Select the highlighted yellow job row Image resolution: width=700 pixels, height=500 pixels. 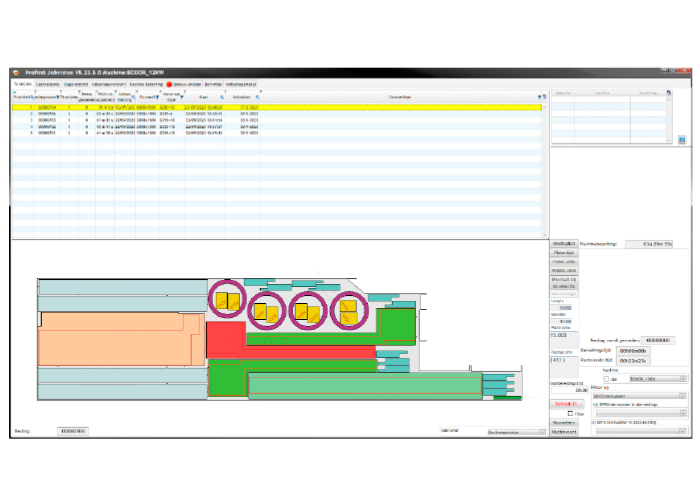(x=270, y=106)
